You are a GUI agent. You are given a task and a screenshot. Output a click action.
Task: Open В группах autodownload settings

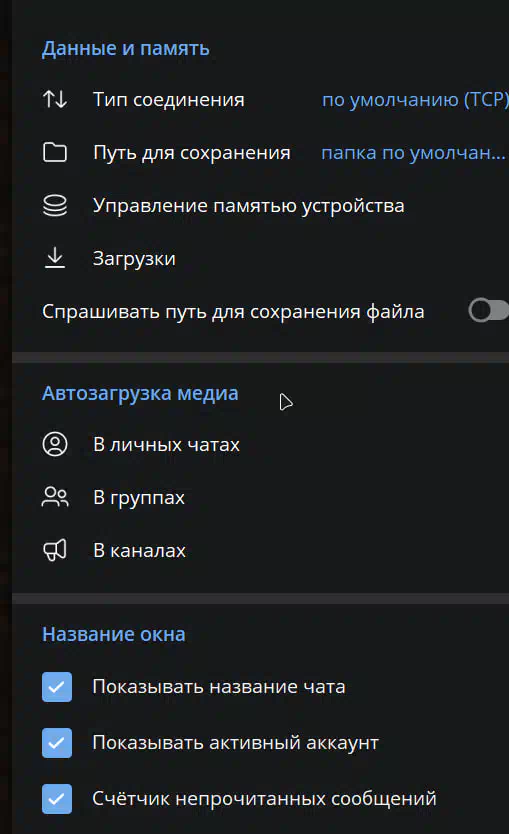(261, 497)
